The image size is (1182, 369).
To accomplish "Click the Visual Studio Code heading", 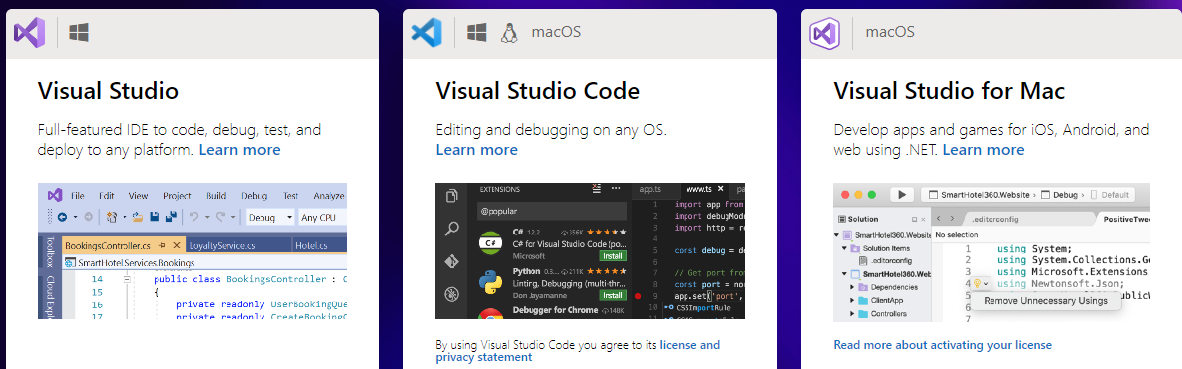I will (x=537, y=91).
